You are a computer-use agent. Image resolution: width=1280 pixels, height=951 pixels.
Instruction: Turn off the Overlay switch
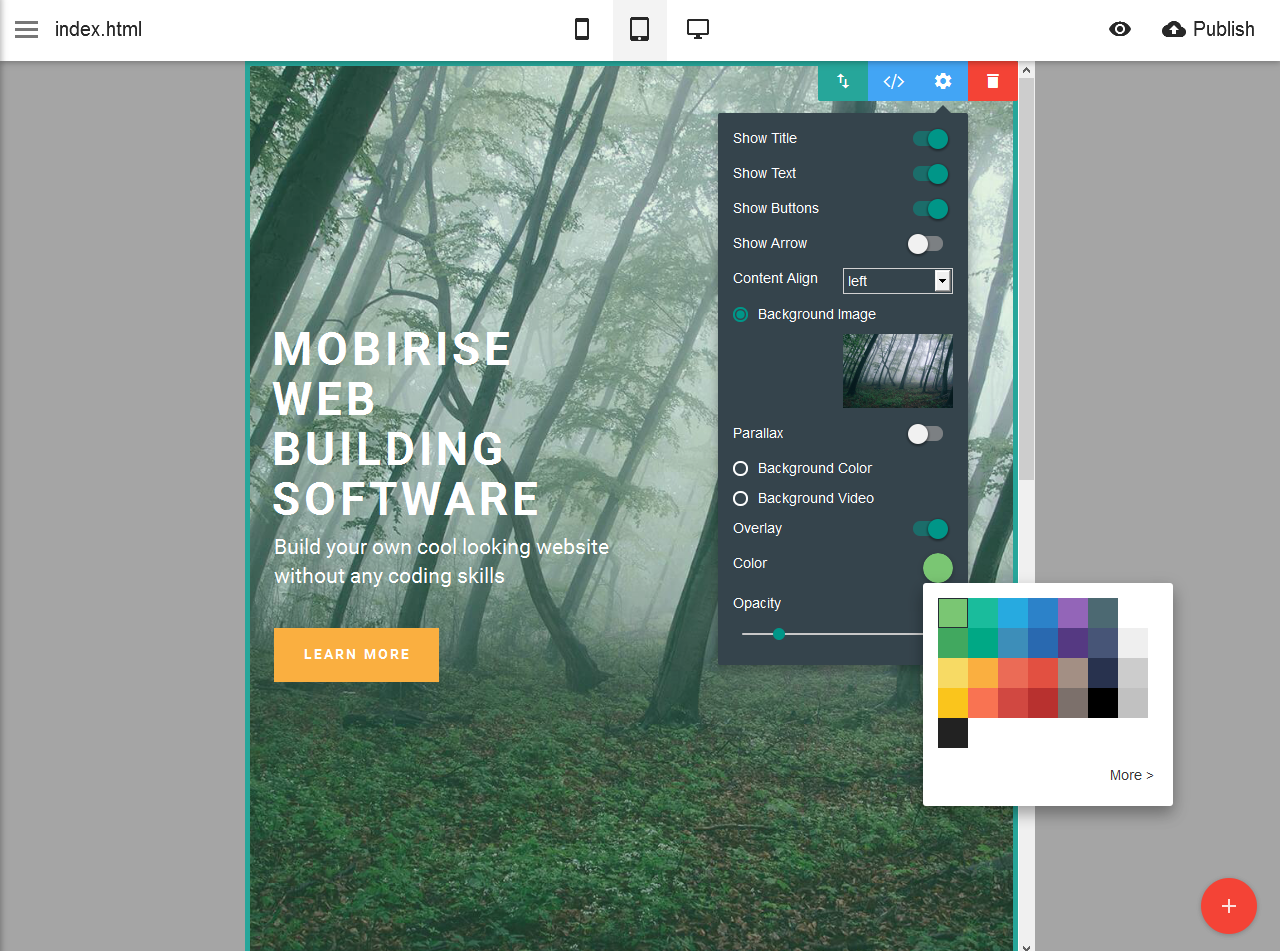point(930,529)
